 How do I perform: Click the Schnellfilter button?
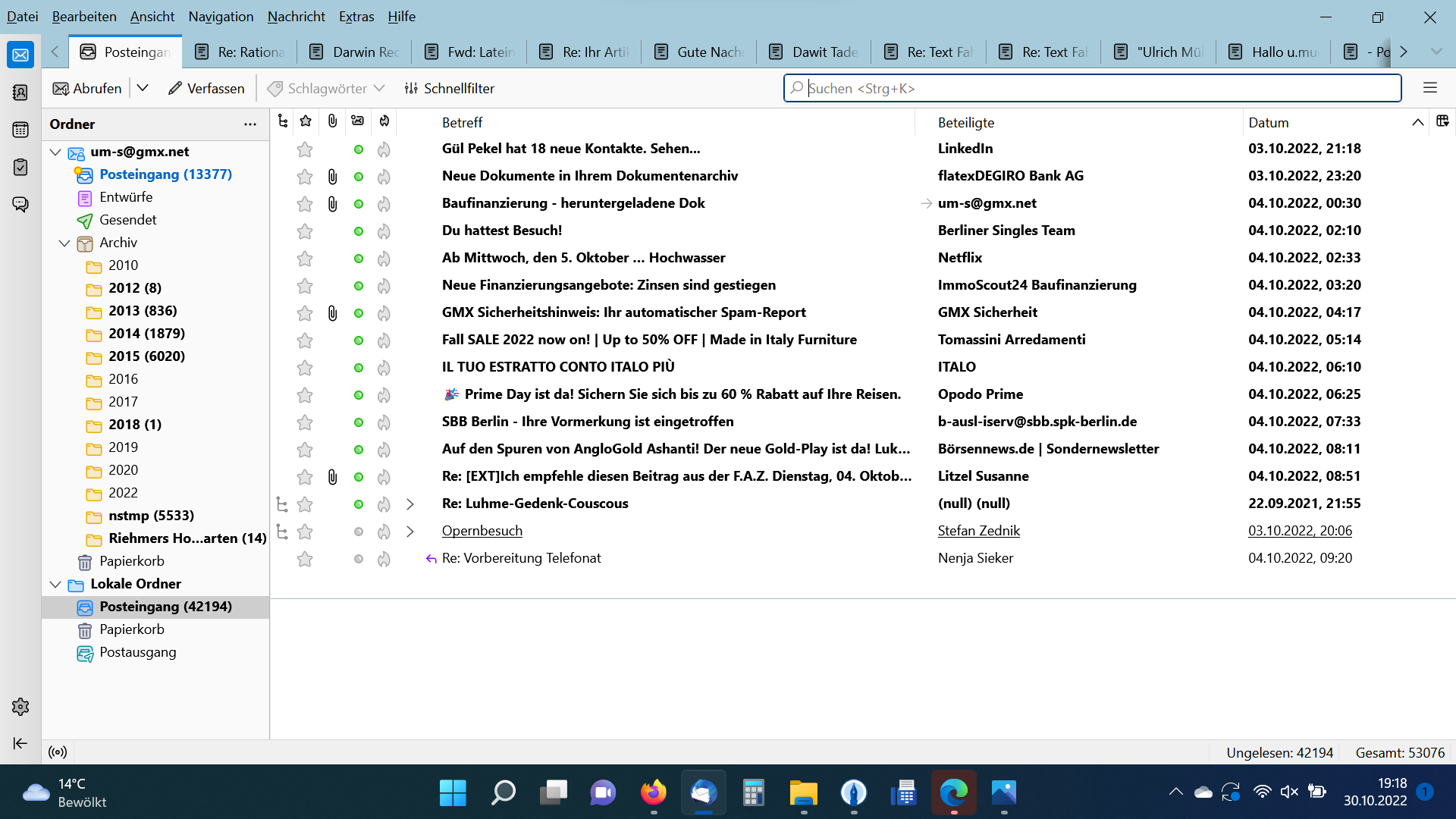point(449,88)
